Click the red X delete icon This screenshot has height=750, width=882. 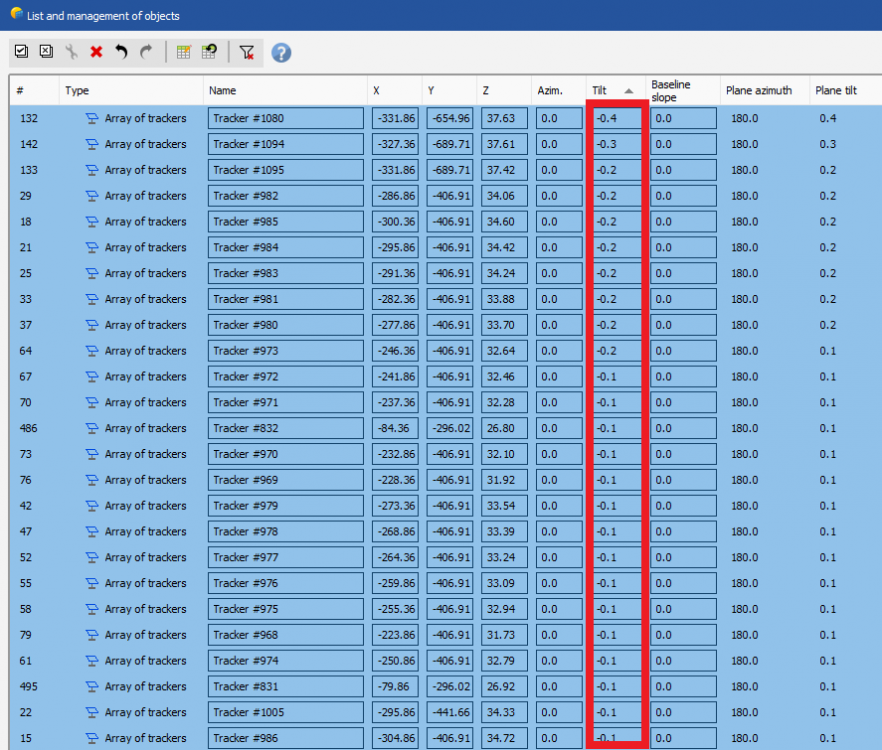pyautogui.click(x=96, y=52)
